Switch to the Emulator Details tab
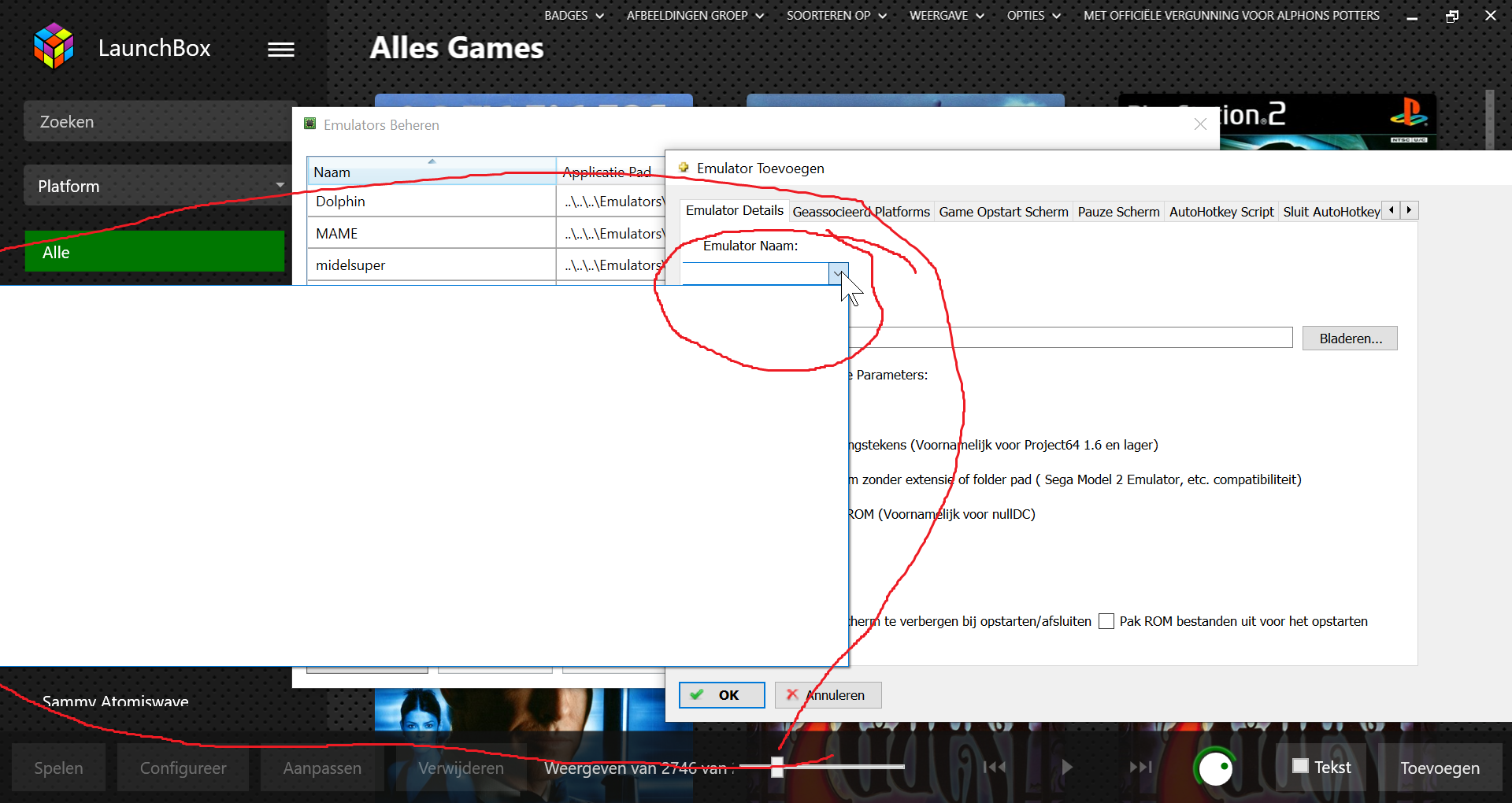This screenshot has width=1512, height=803. click(x=734, y=210)
